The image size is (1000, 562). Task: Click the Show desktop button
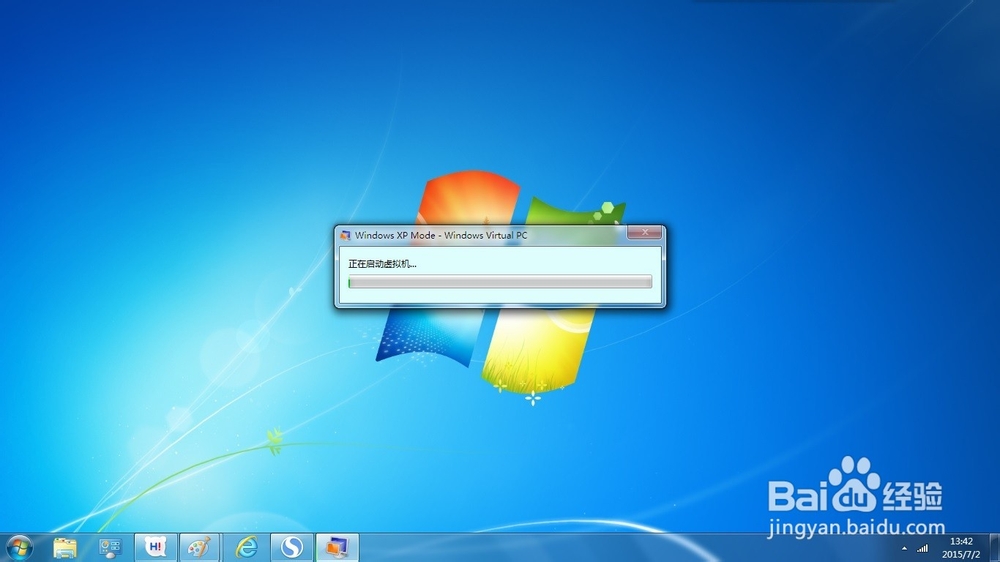[994, 547]
